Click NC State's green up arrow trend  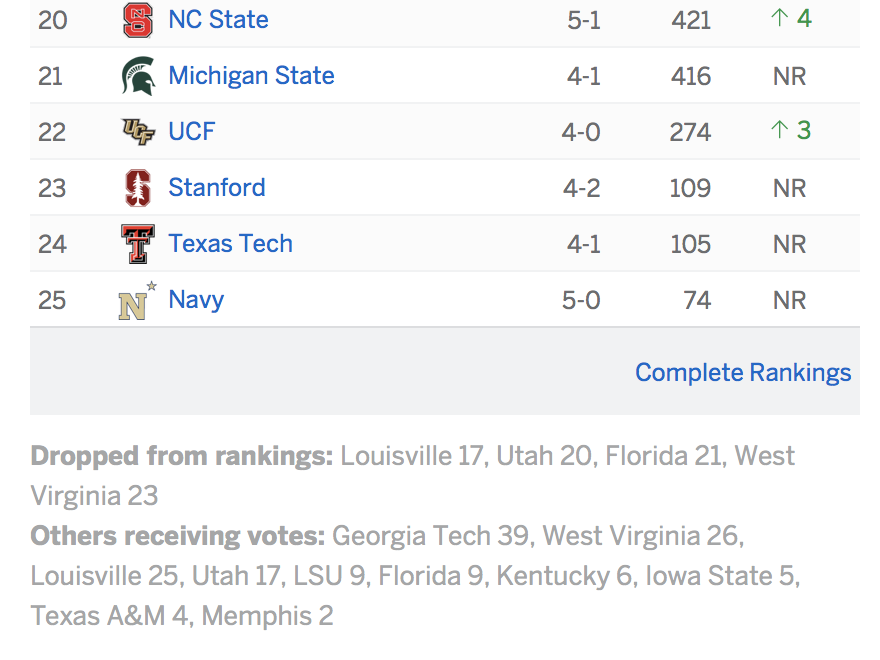click(x=791, y=19)
